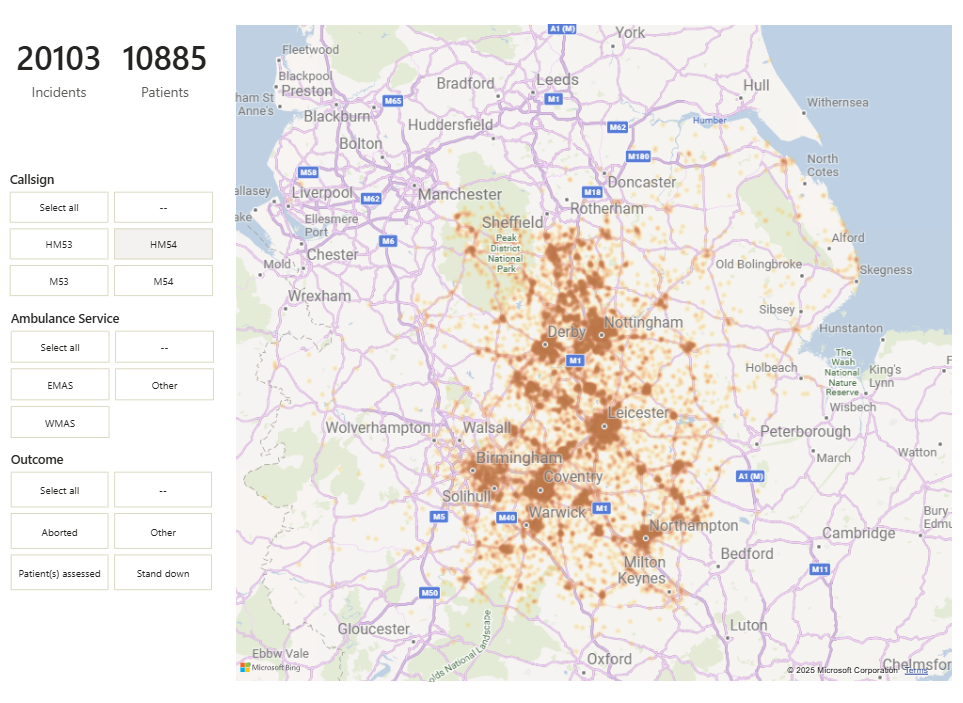Image resolution: width=963 pixels, height=703 pixels.
Task: Select all under Ambulance Service slicer
Action: pos(60,348)
